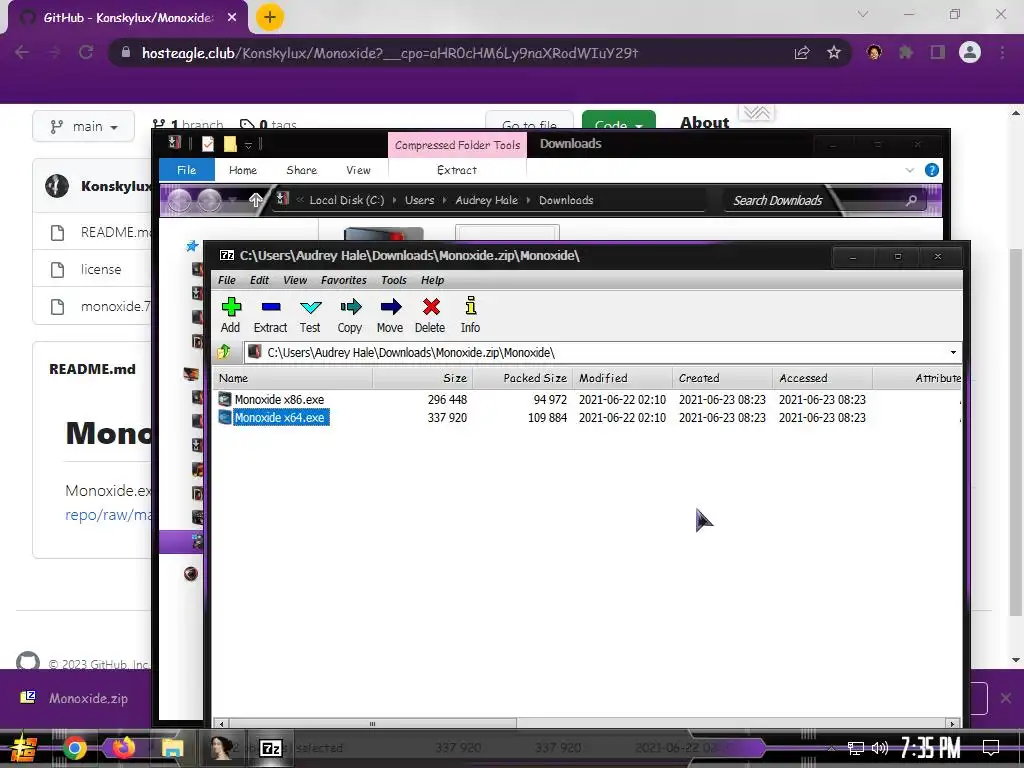This screenshot has width=1024, height=768.
Task: Sort by the Modified column header
Action: pos(622,378)
